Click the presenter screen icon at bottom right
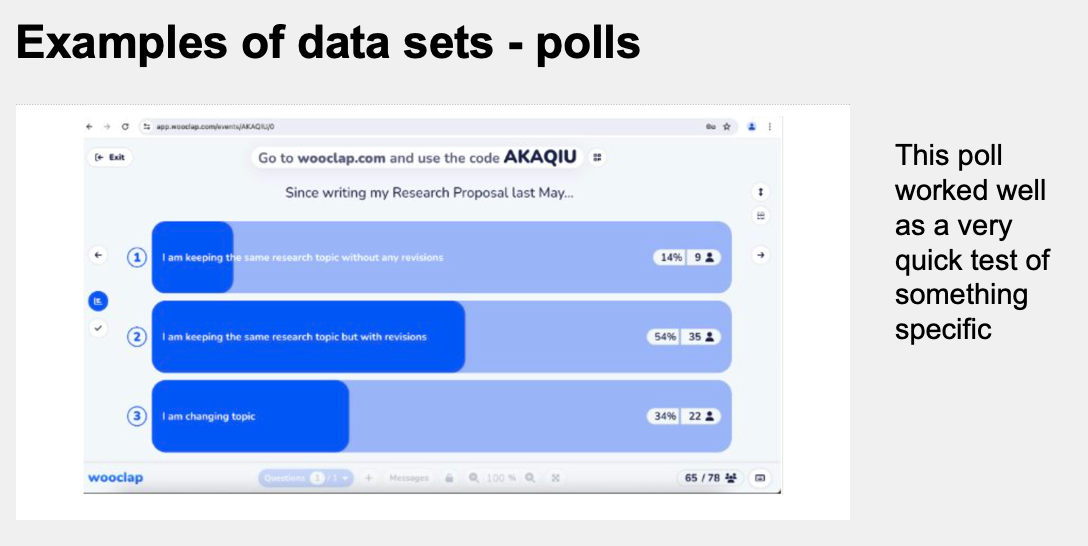 pyautogui.click(x=760, y=478)
